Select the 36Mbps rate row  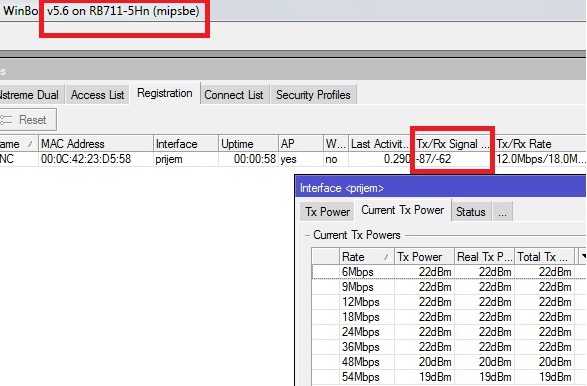[x=448, y=347]
